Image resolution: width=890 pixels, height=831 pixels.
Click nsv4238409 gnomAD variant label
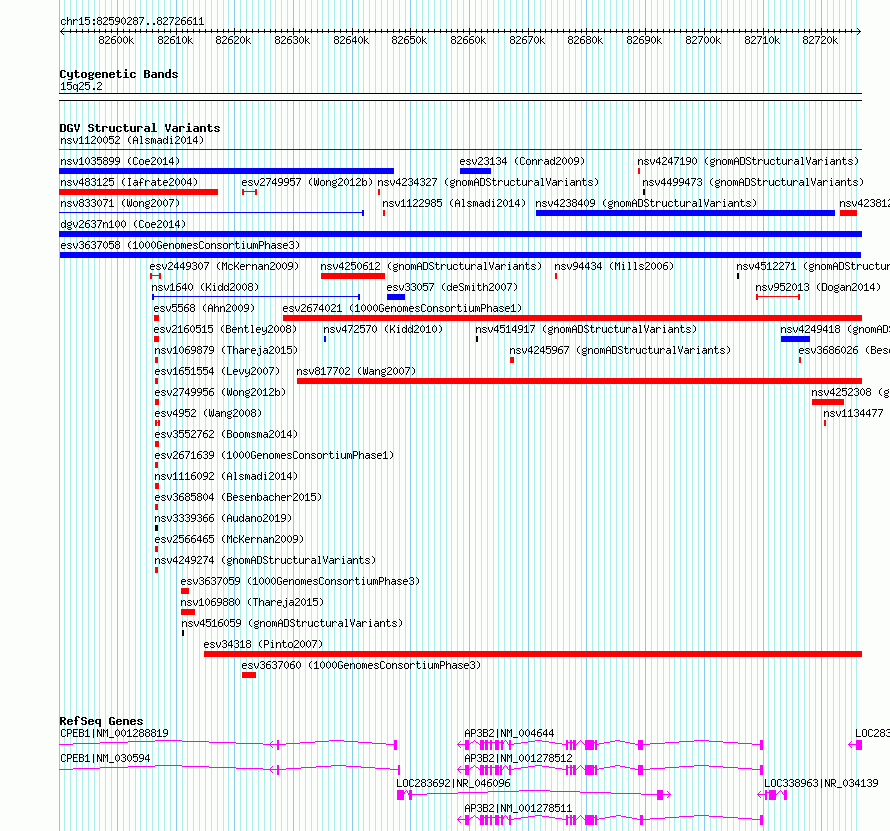[x=646, y=203]
